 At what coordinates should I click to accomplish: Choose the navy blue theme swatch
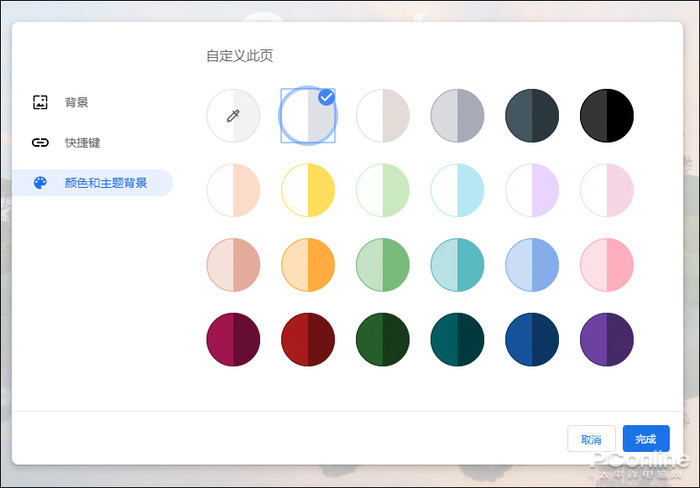[532, 339]
